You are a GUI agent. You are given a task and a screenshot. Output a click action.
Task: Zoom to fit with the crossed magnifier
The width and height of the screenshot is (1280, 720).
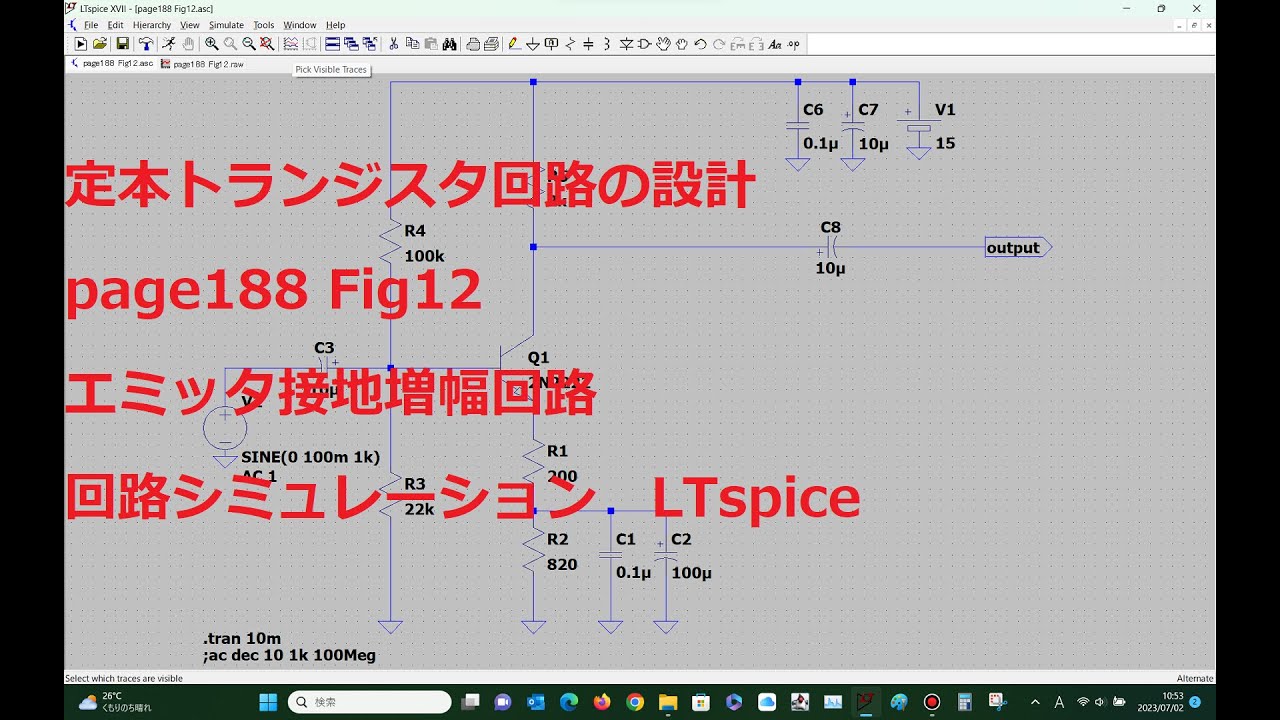(x=267, y=44)
